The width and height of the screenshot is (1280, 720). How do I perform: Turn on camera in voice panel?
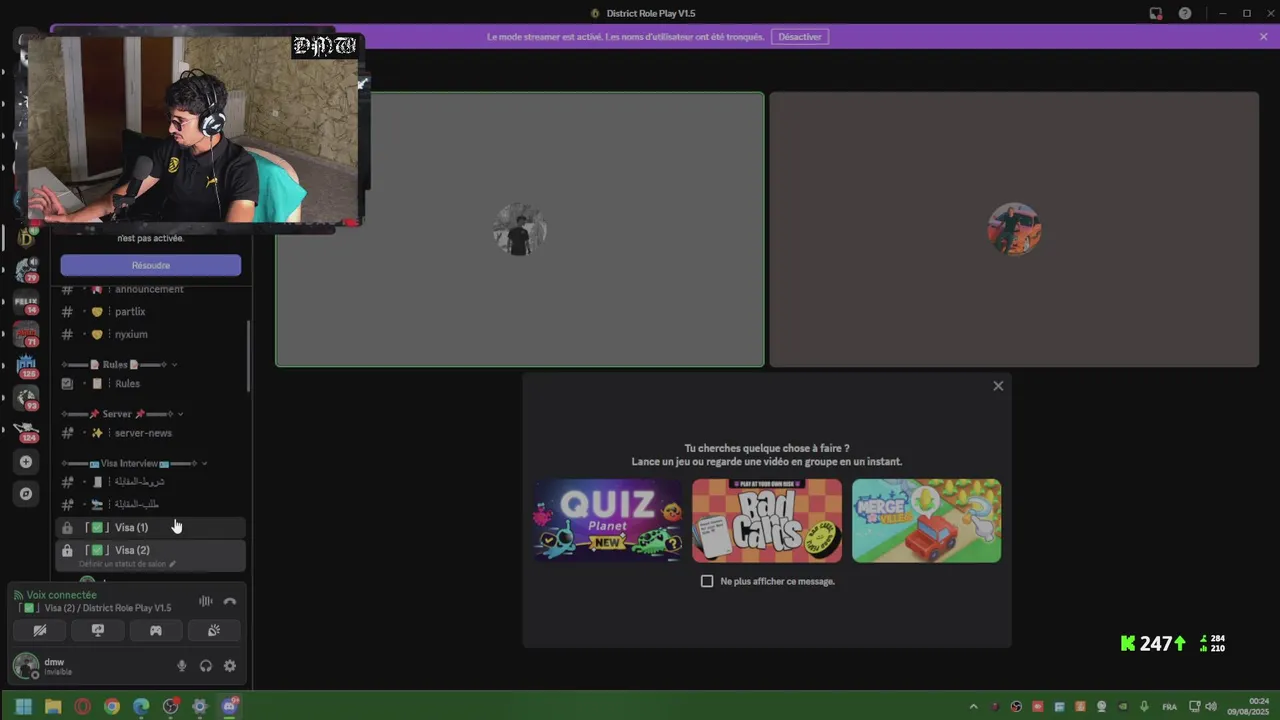(40, 630)
